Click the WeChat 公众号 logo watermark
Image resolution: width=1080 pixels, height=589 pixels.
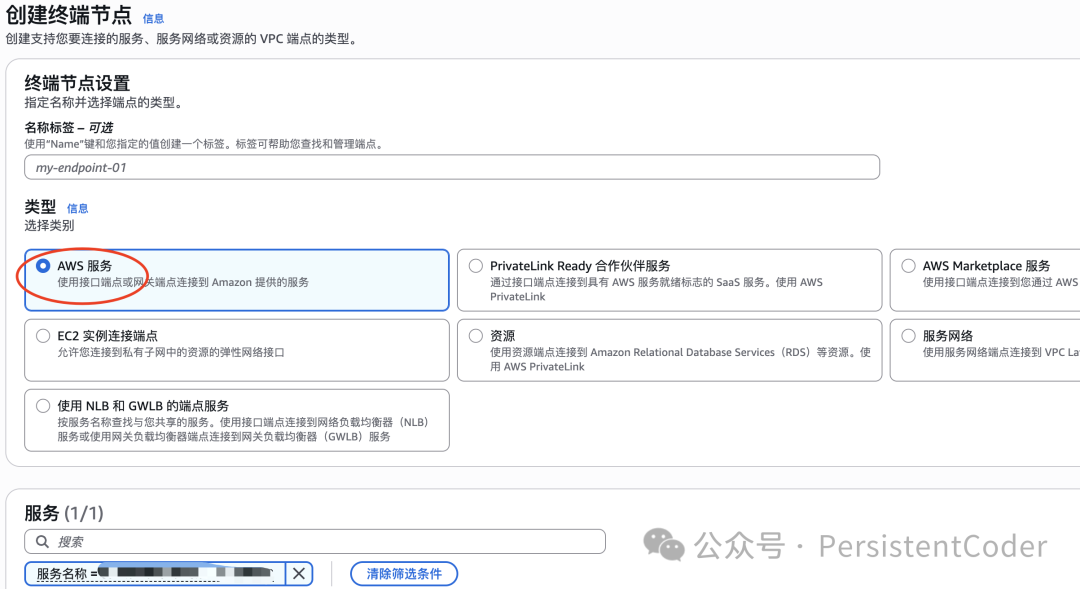point(664,545)
